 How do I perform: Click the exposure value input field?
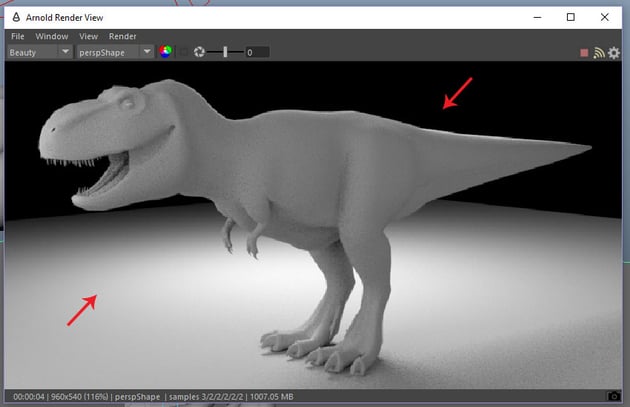click(x=256, y=52)
